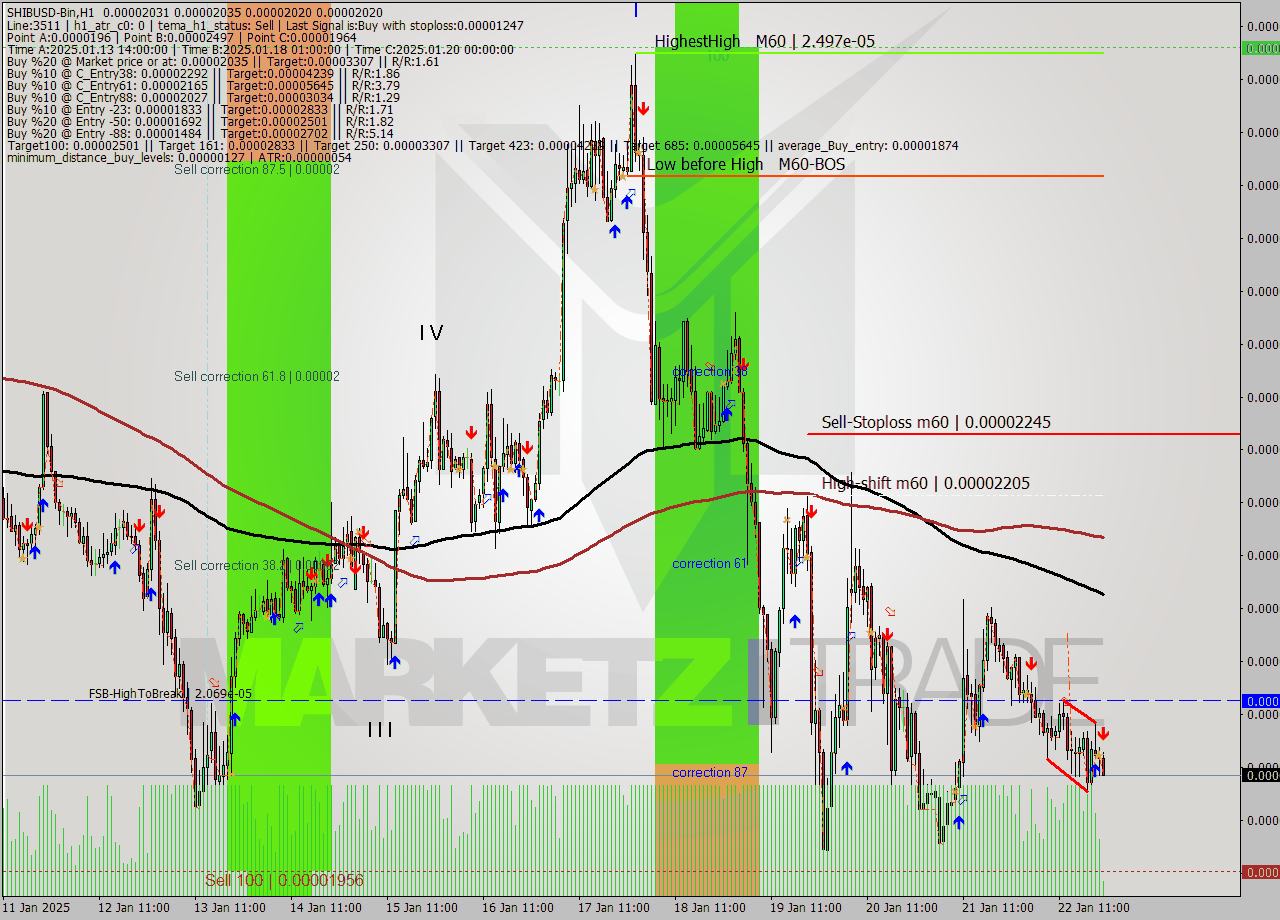
Task: Click the blue 'correction 38' label
Action: (x=710, y=371)
